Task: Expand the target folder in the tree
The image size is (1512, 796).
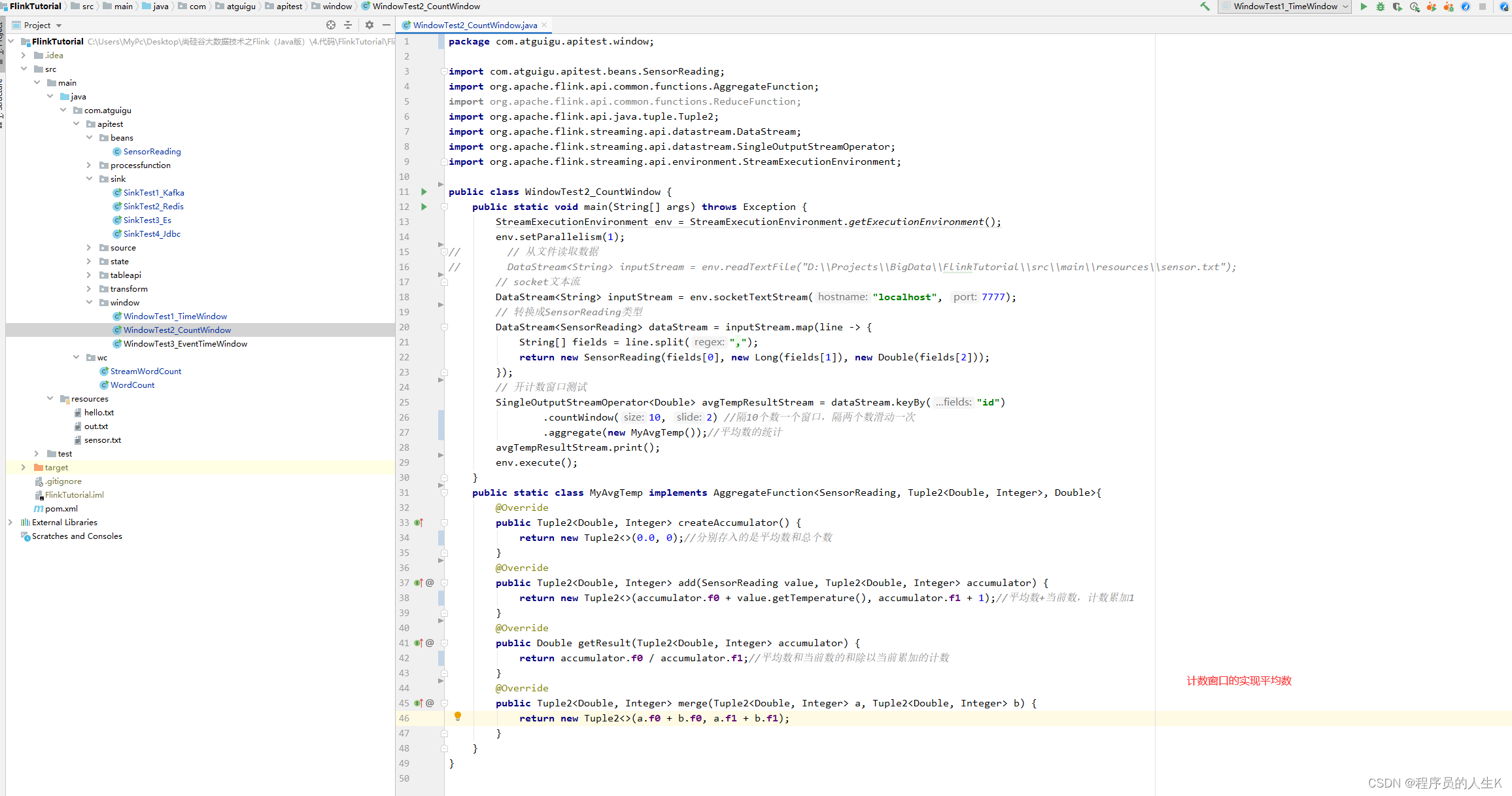Action: (x=24, y=467)
